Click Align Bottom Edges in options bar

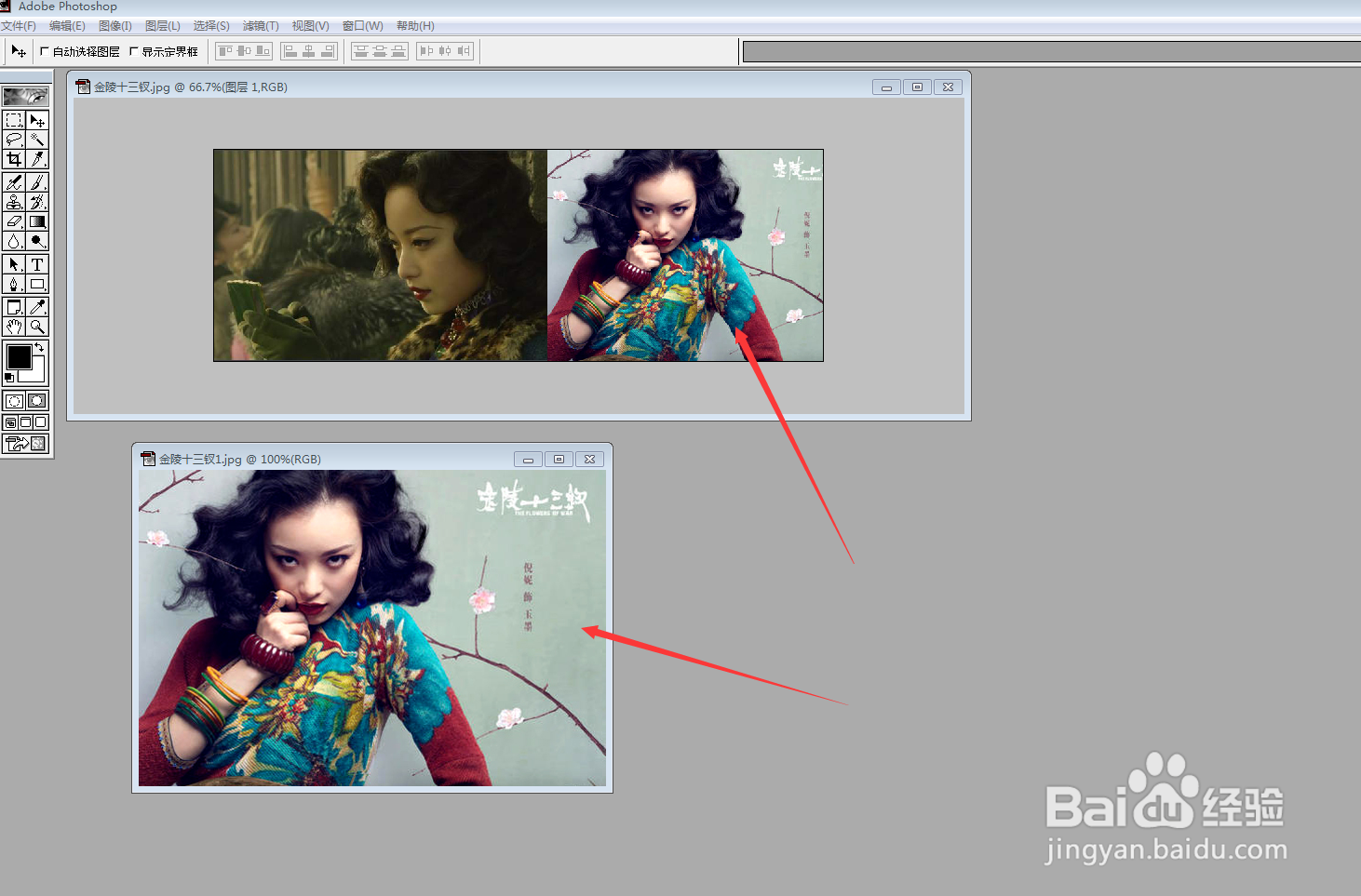pos(263,50)
